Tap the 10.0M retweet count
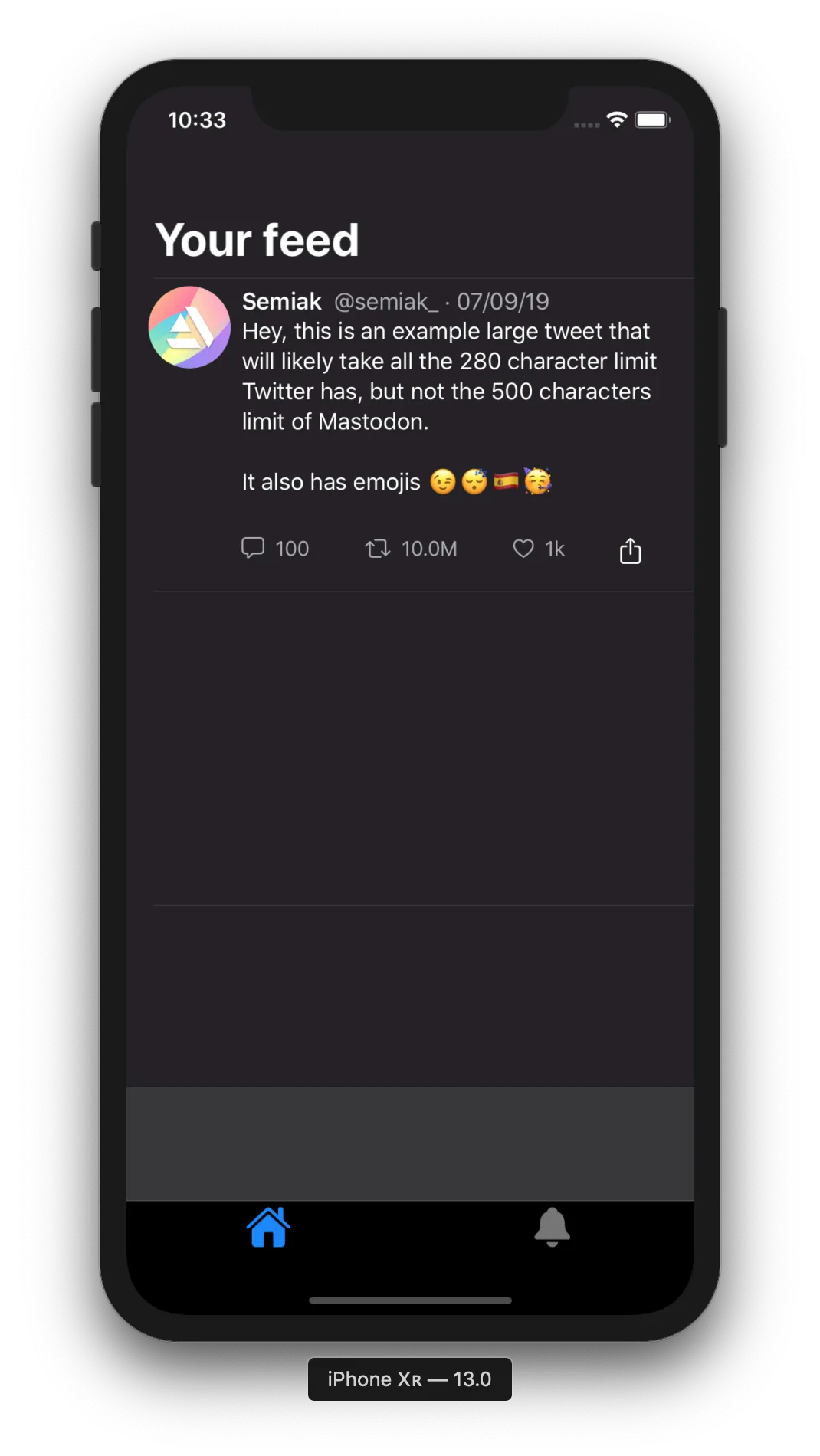Screen dimensions: 820x1456 pyautogui.click(x=429, y=549)
